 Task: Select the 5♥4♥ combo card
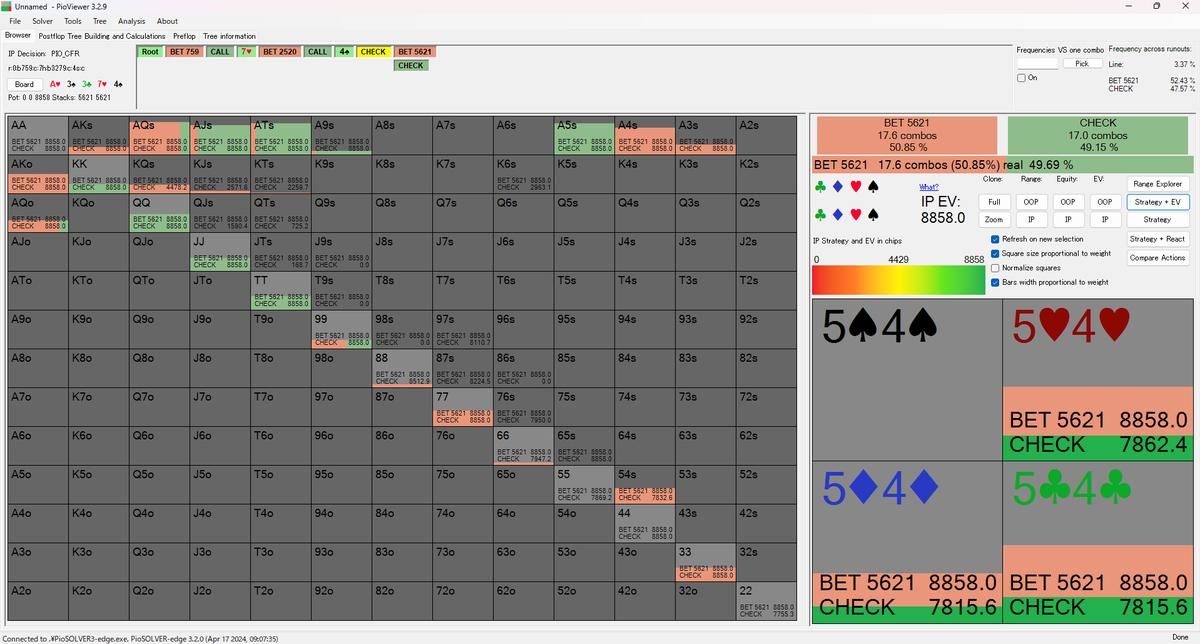(x=1098, y=379)
